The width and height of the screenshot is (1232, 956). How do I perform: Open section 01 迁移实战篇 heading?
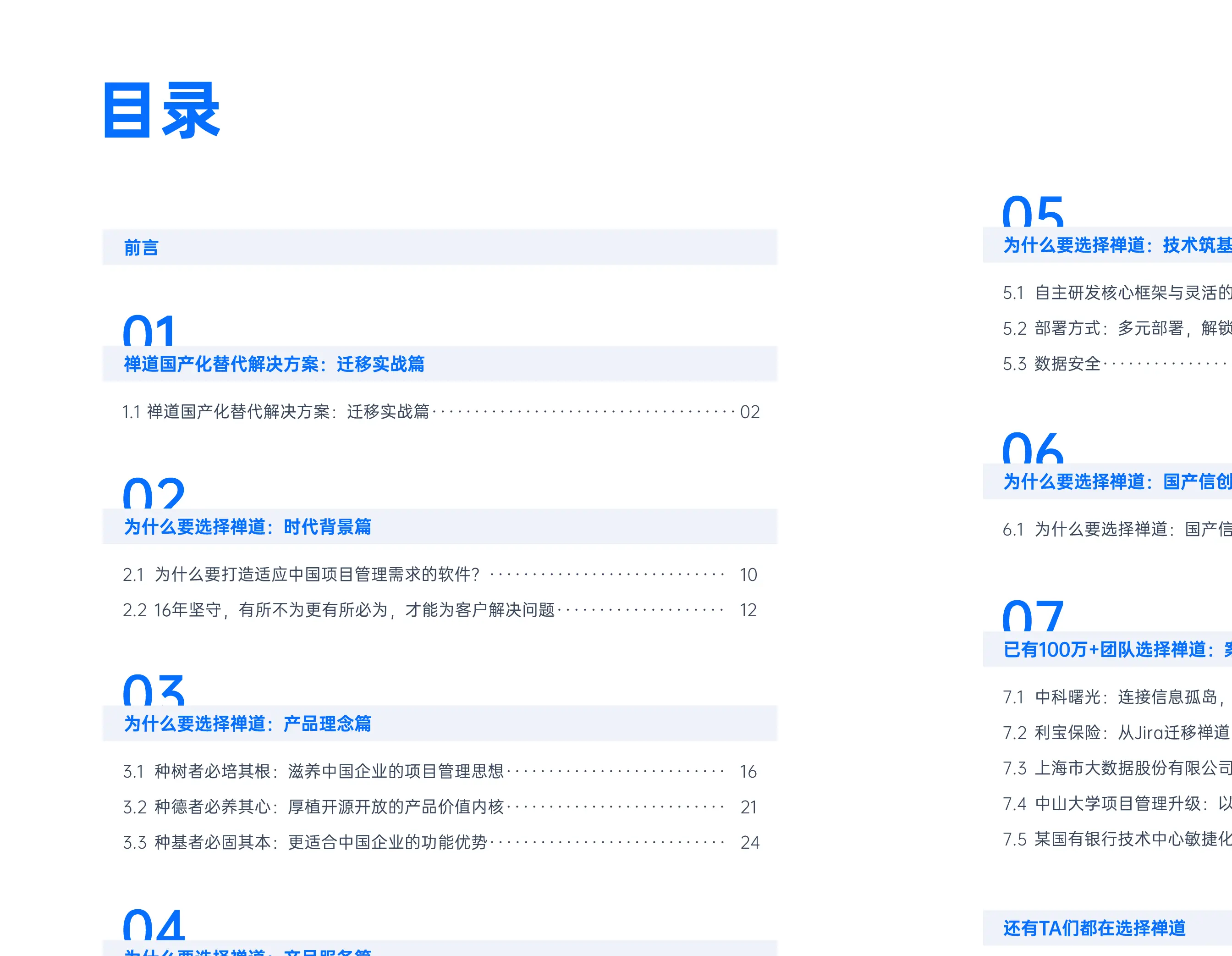pos(274,364)
